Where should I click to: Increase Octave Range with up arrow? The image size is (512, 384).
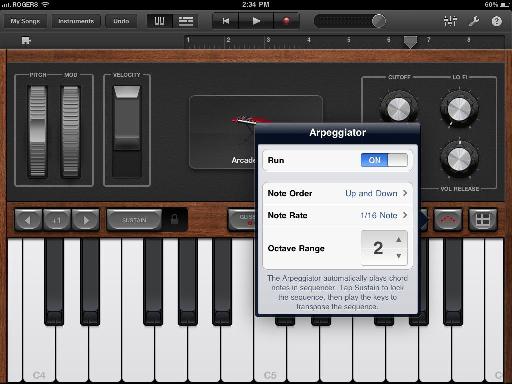pyautogui.click(x=399, y=239)
